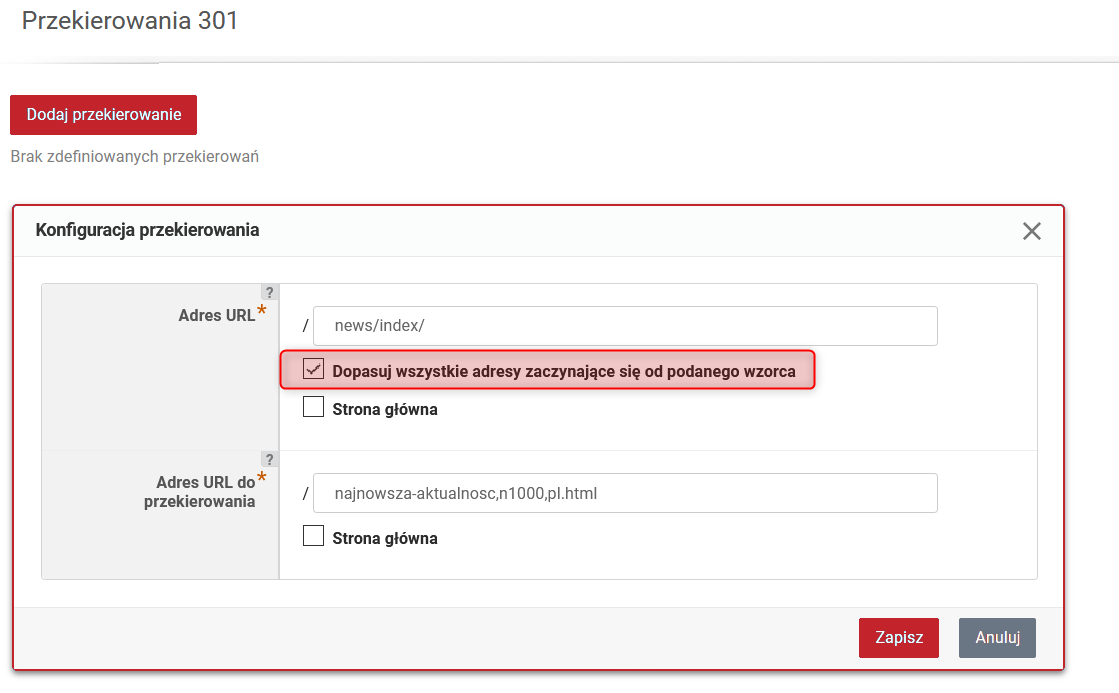Click the Przekierowania 301 page heading

click(x=130, y=21)
